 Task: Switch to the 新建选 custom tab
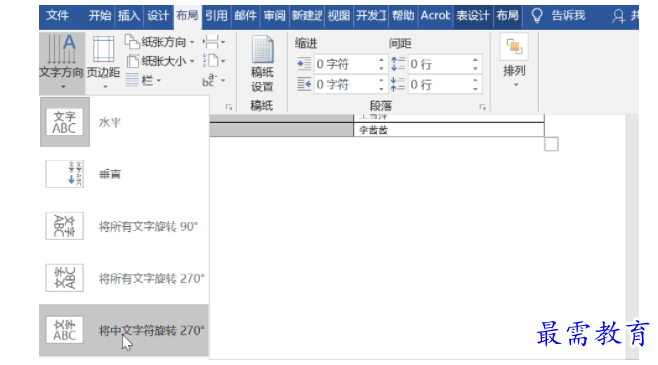click(x=307, y=16)
